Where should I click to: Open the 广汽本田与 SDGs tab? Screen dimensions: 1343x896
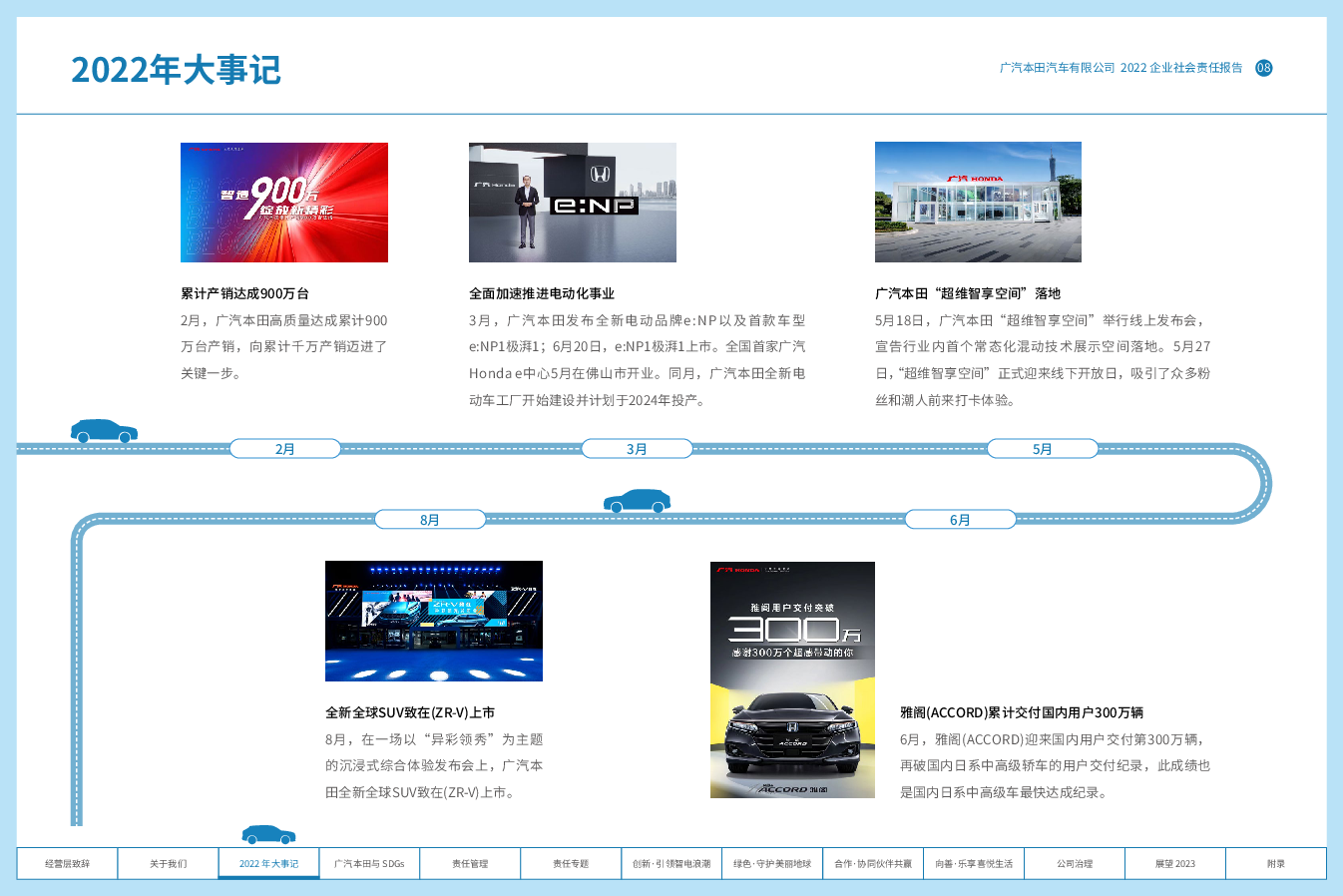pos(369,863)
